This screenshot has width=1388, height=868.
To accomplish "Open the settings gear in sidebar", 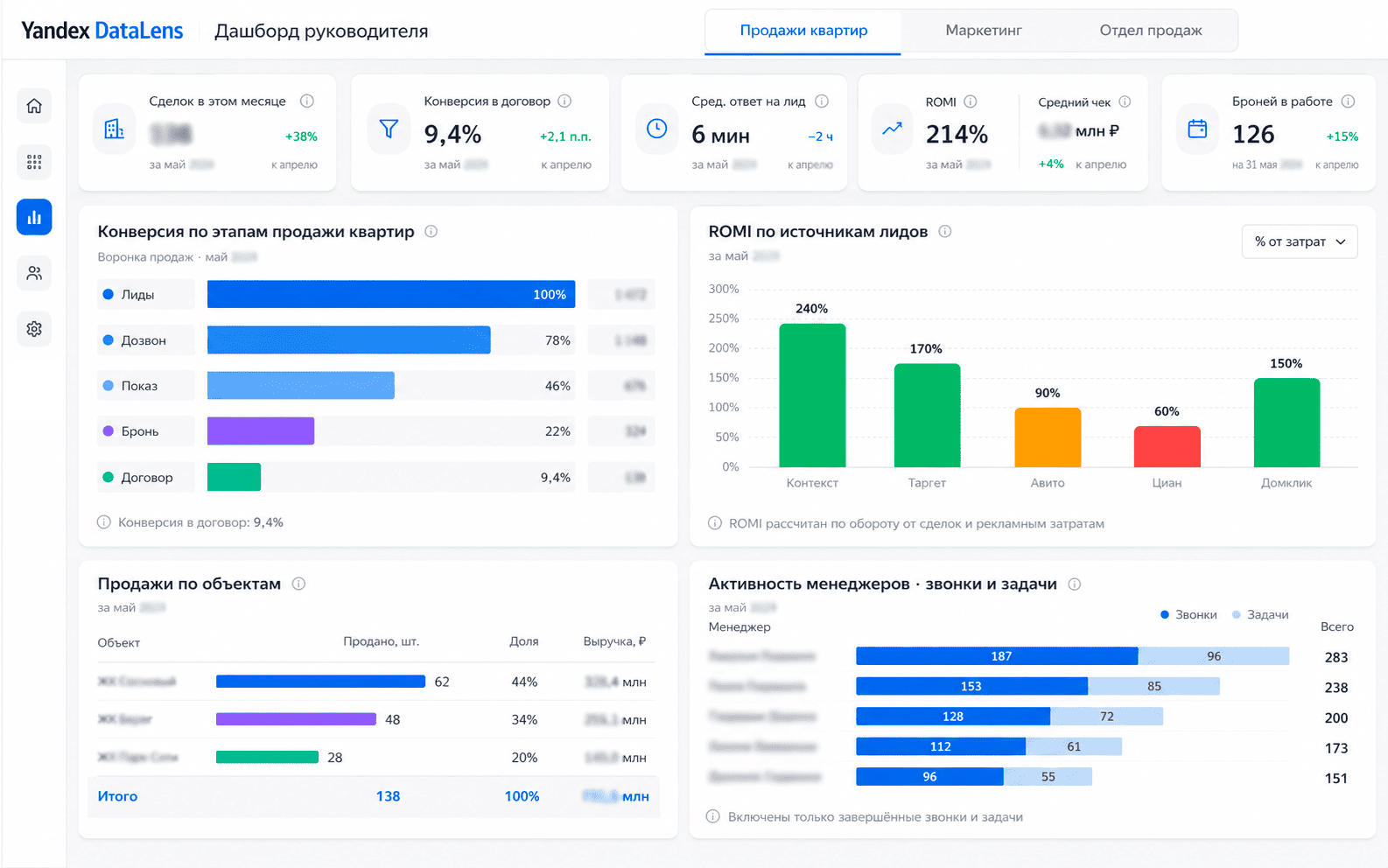I will (34, 329).
